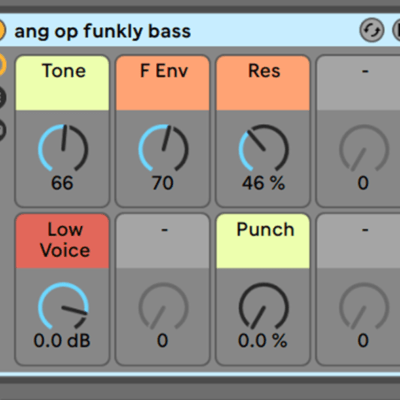Click the Res value 46 %

[263, 183]
